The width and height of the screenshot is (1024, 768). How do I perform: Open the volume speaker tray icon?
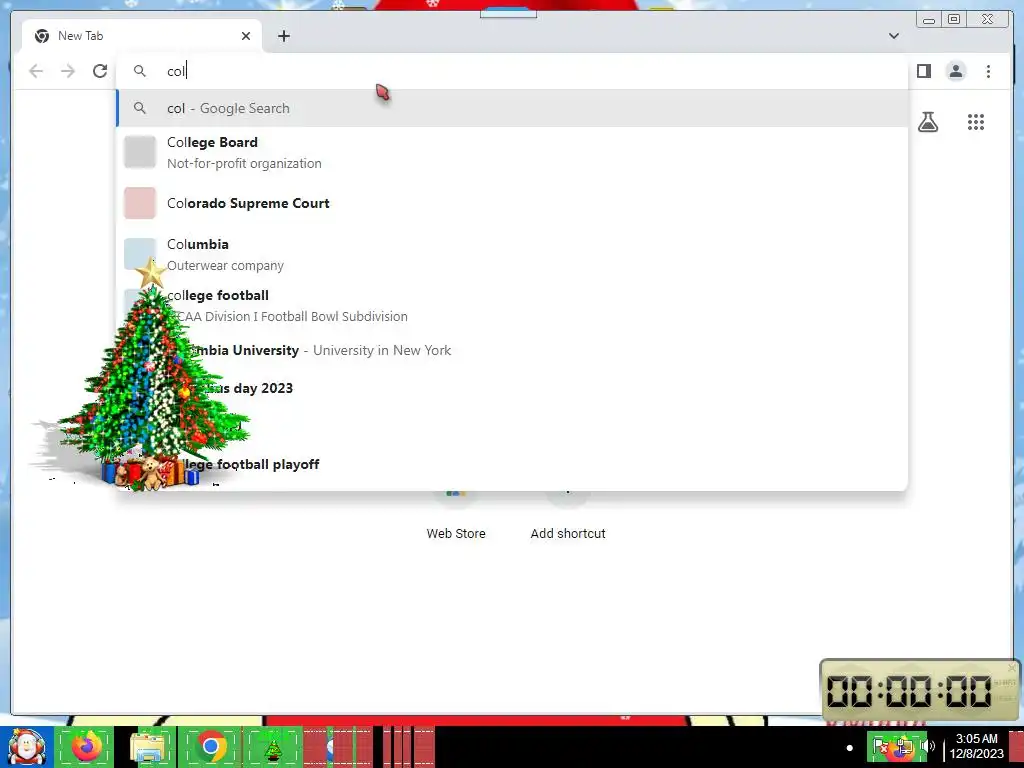927,746
